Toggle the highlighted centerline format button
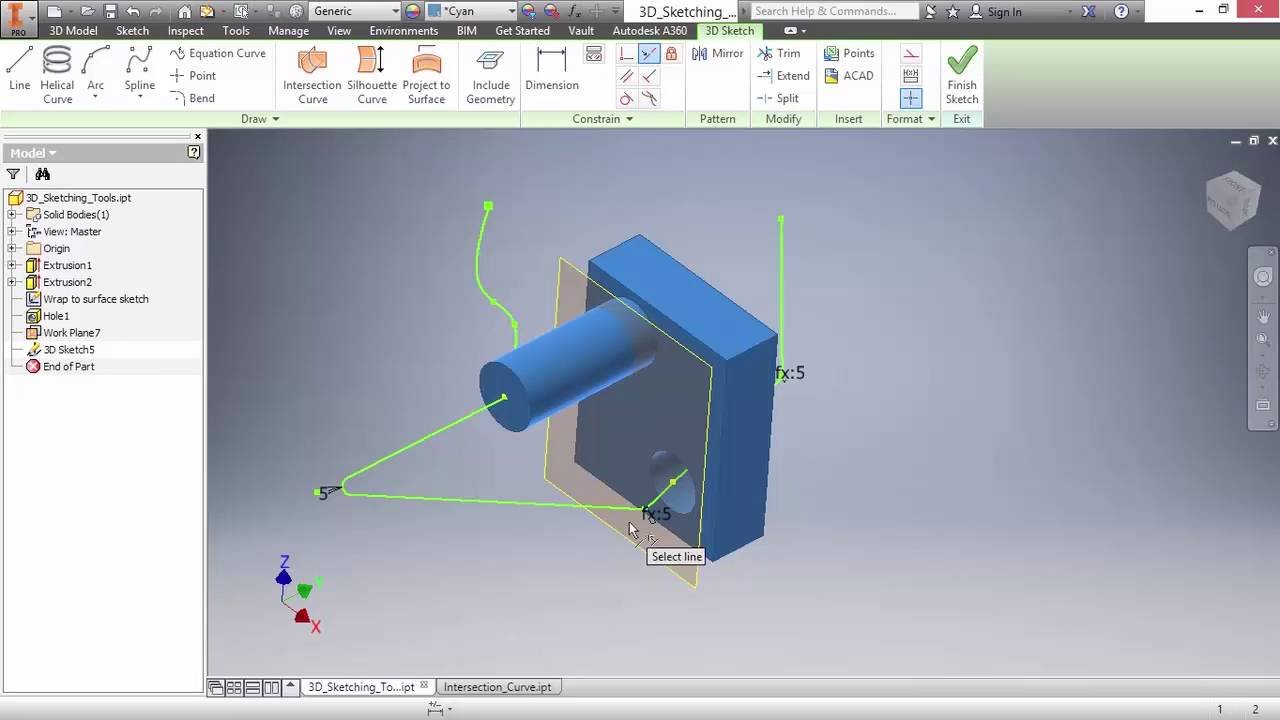The image size is (1280, 720). click(911, 98)
